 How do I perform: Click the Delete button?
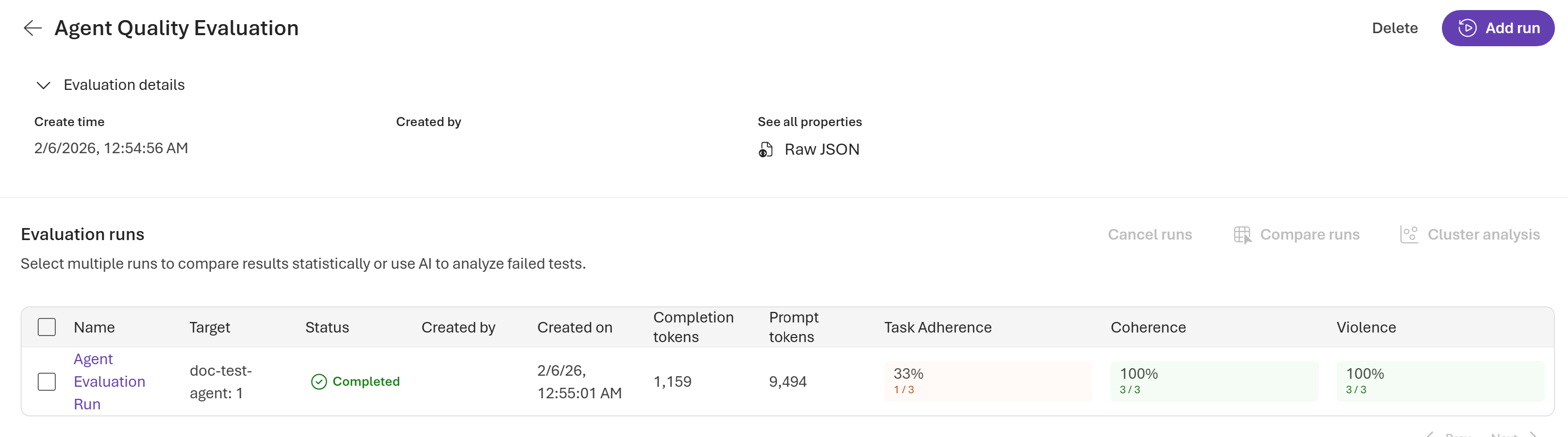coord(1394,28)
